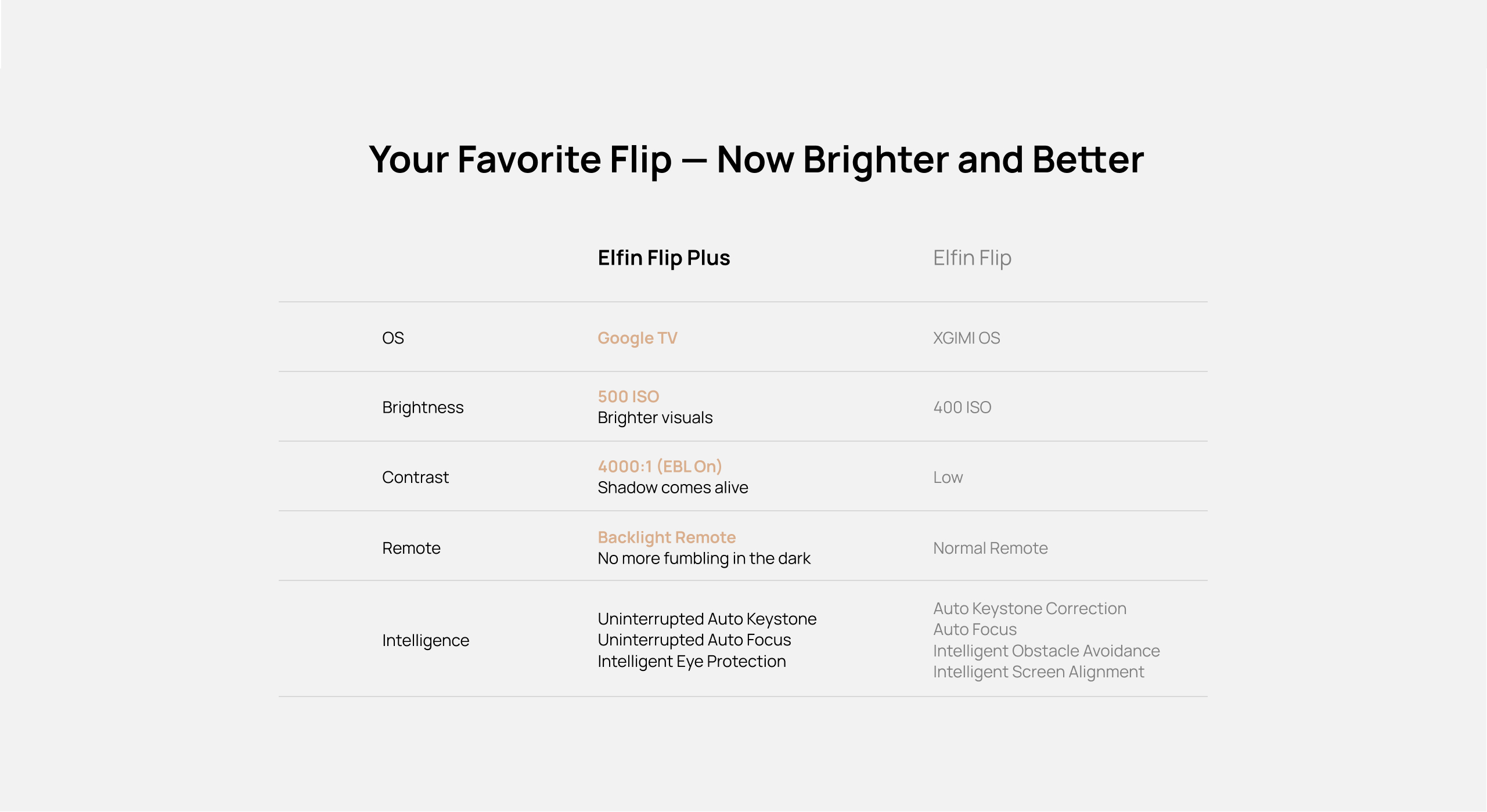1487x812 pixels.
Task: Select the Elfin Flip Plus column header
Action: [664, 258]
